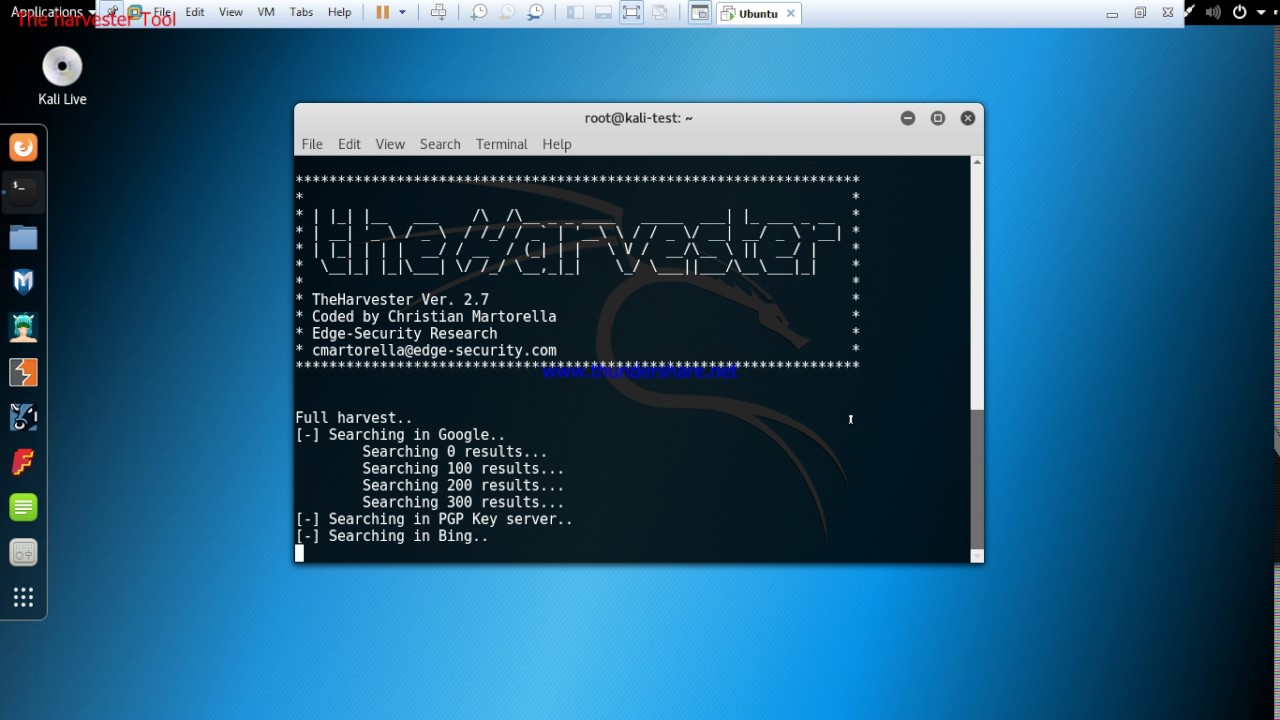The height and width of the screenshot is (720, 1280).
Task: Switch to Unity mode
Action: 659,12
